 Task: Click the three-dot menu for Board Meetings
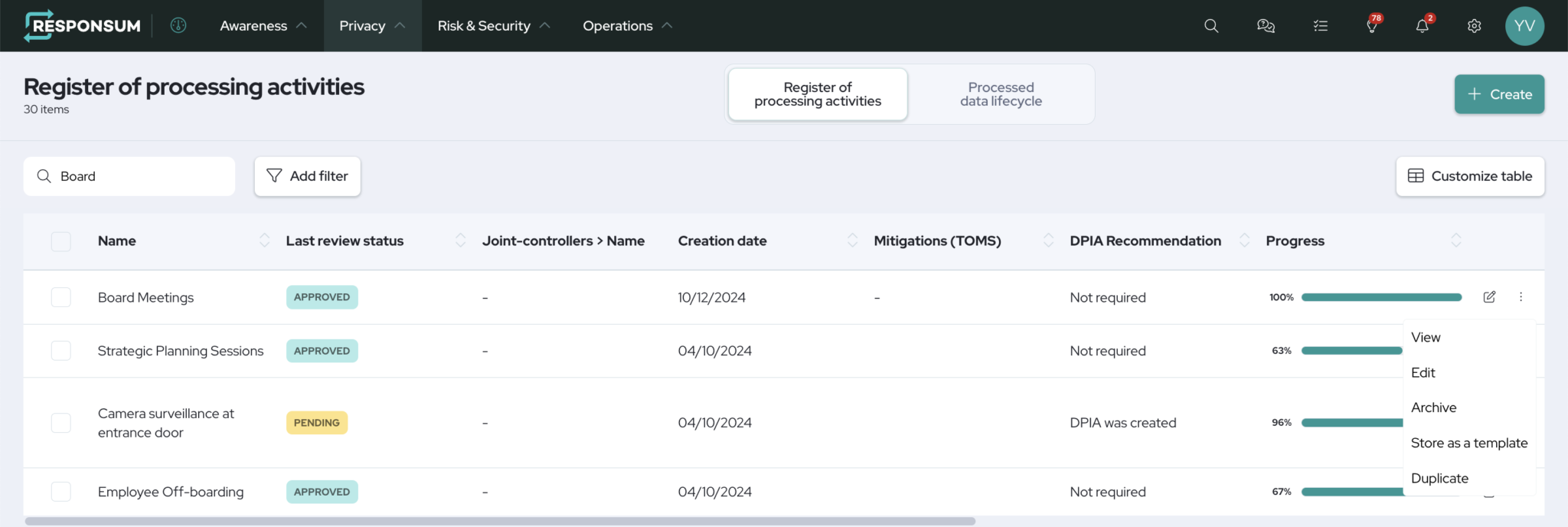pos(1521,297)
